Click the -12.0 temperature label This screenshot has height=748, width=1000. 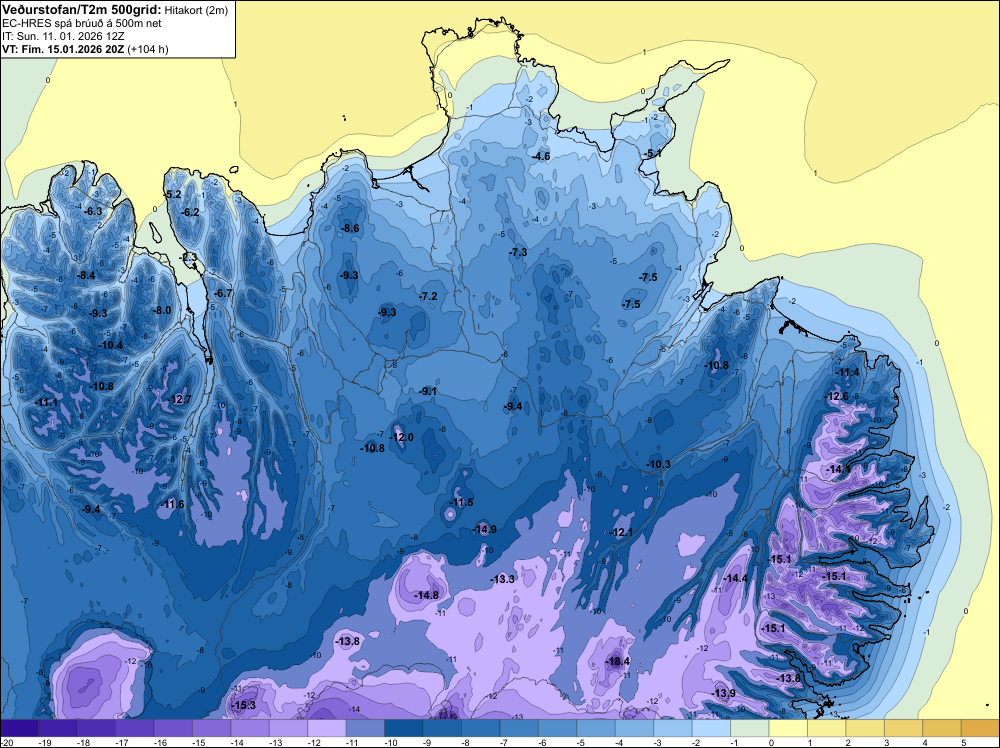click(x=402, y=437)
